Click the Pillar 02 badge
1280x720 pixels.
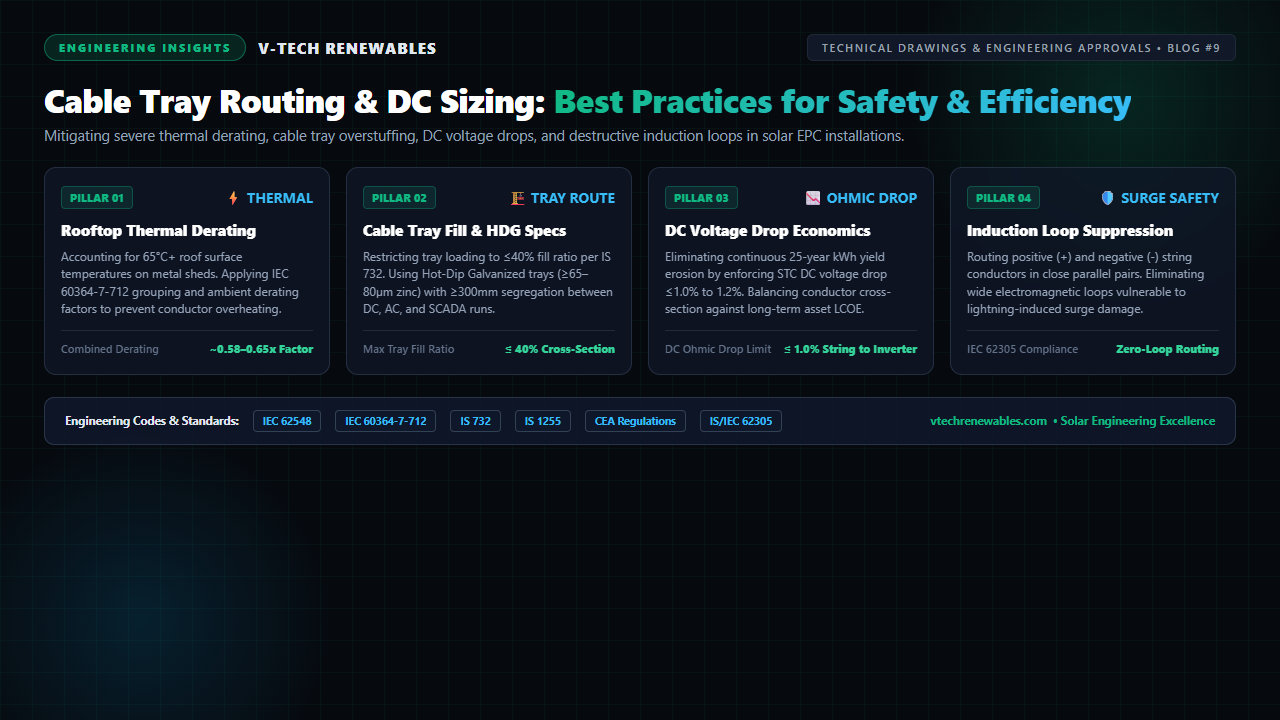pos(399,198)
